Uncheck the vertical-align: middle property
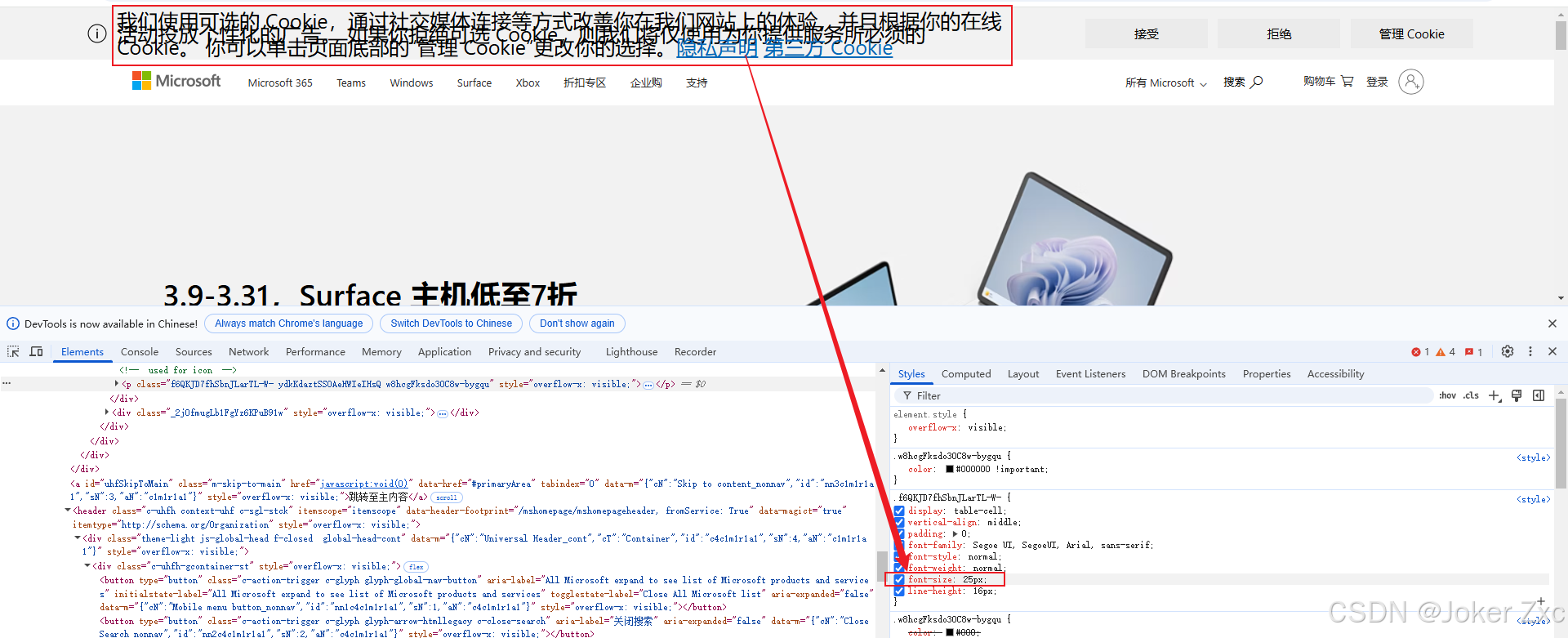 [x=899, y=522]
